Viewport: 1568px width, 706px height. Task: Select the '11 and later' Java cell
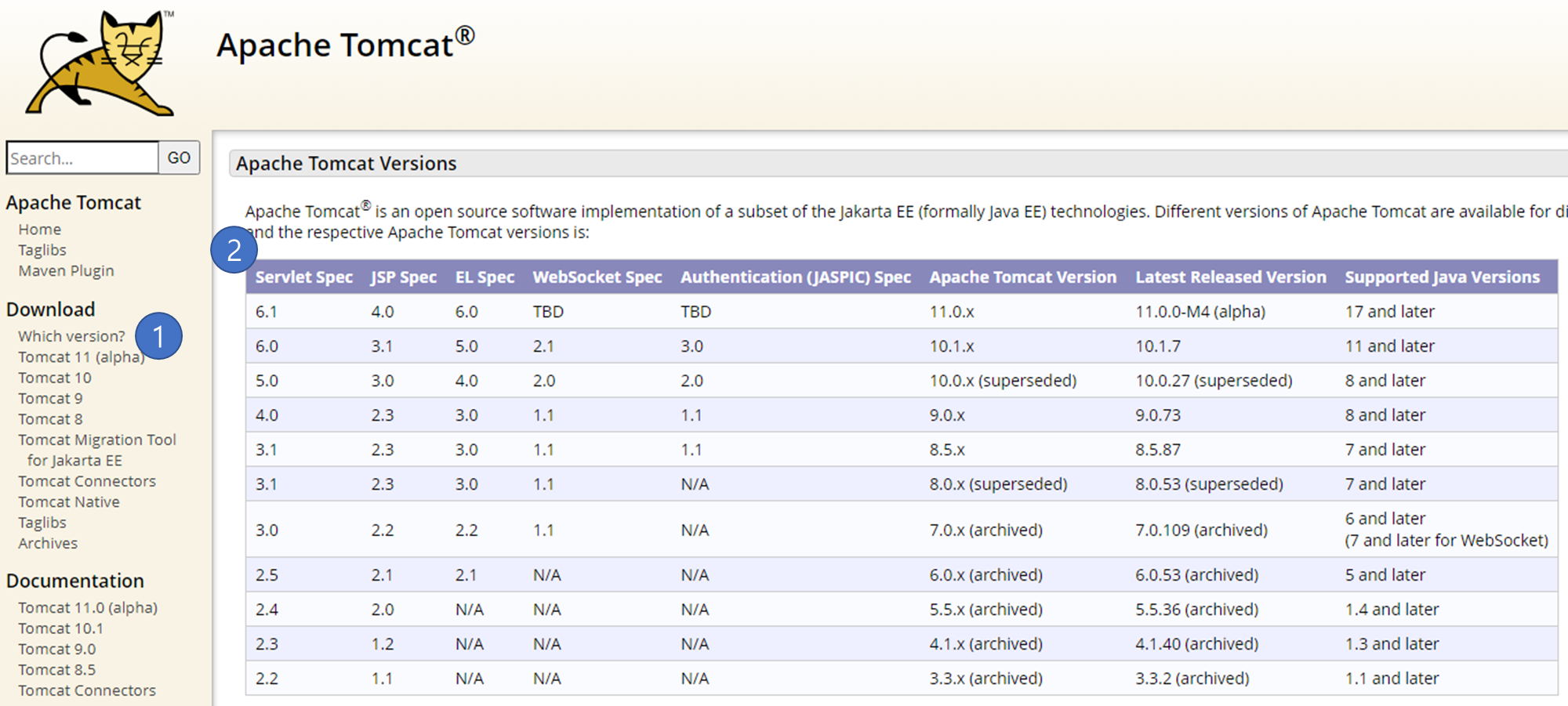[1390, 346]
